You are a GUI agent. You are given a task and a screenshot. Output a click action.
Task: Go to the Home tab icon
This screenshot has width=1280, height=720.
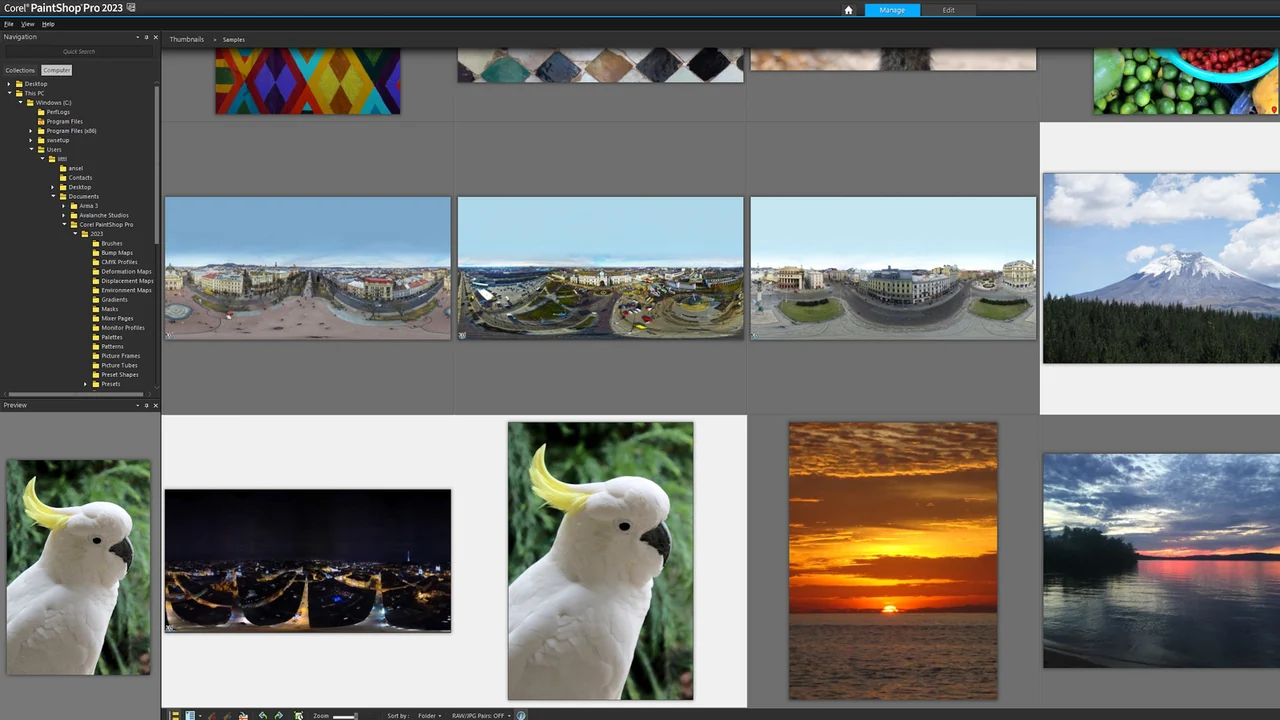point(848,10)
